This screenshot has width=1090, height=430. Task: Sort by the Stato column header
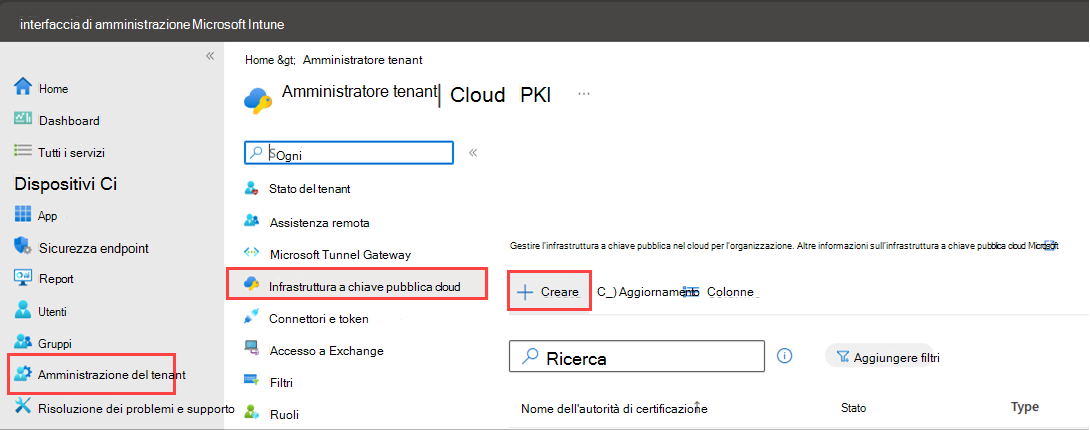pos(853,408)
